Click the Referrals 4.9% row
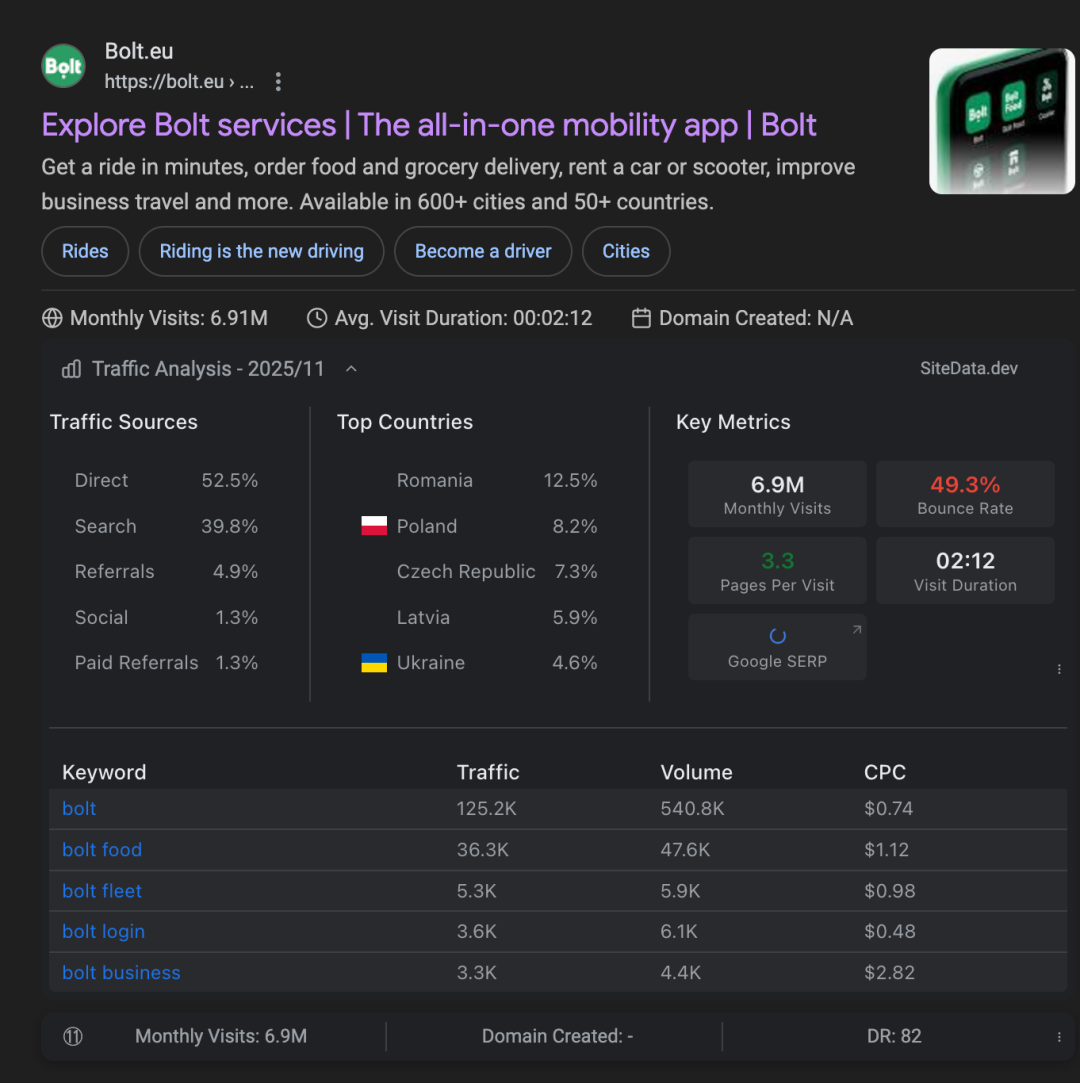The height and width of the screenshot is (1083, 1080). [x=166, y=571]
